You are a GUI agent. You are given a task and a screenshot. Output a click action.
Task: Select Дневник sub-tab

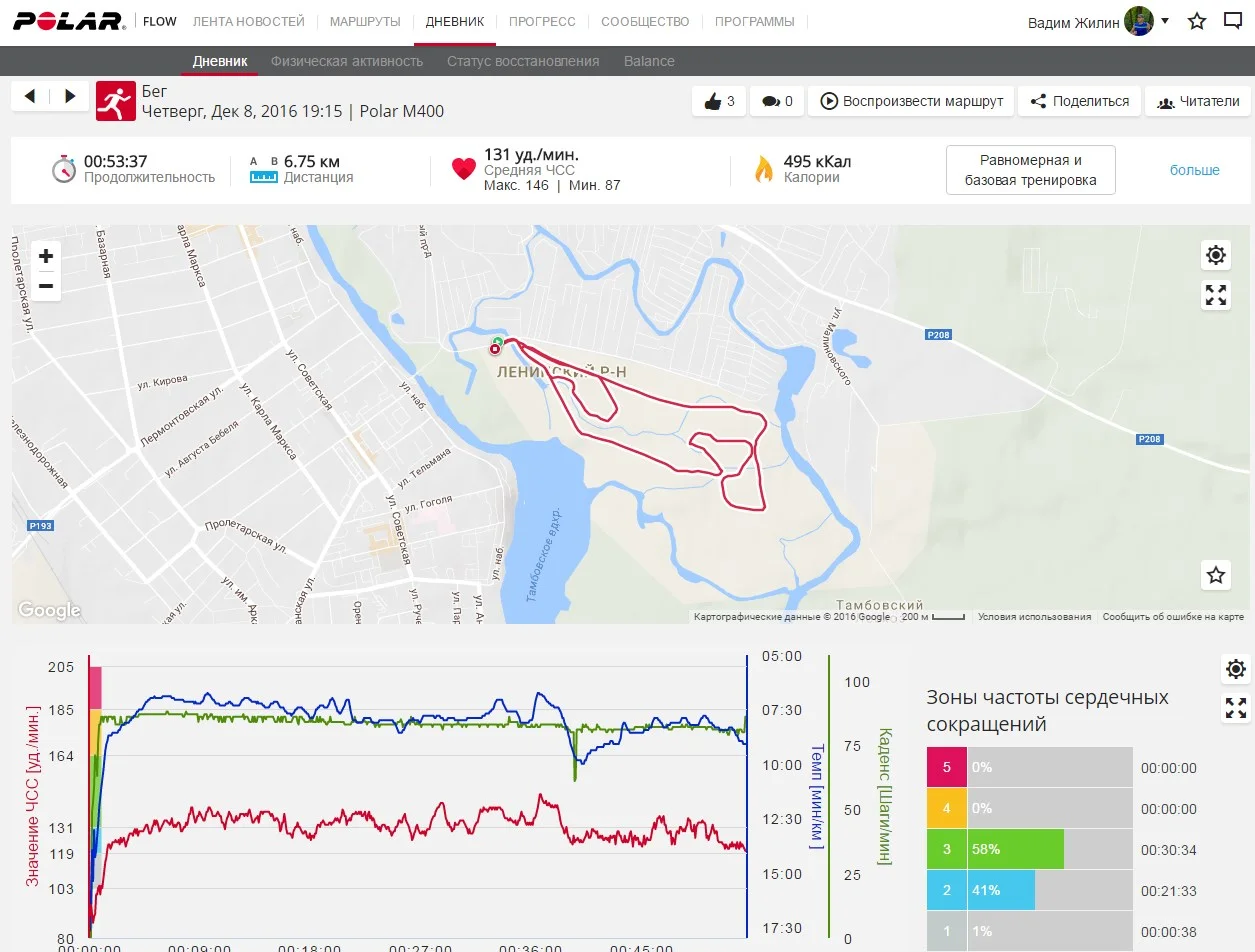tap(220, 61)
